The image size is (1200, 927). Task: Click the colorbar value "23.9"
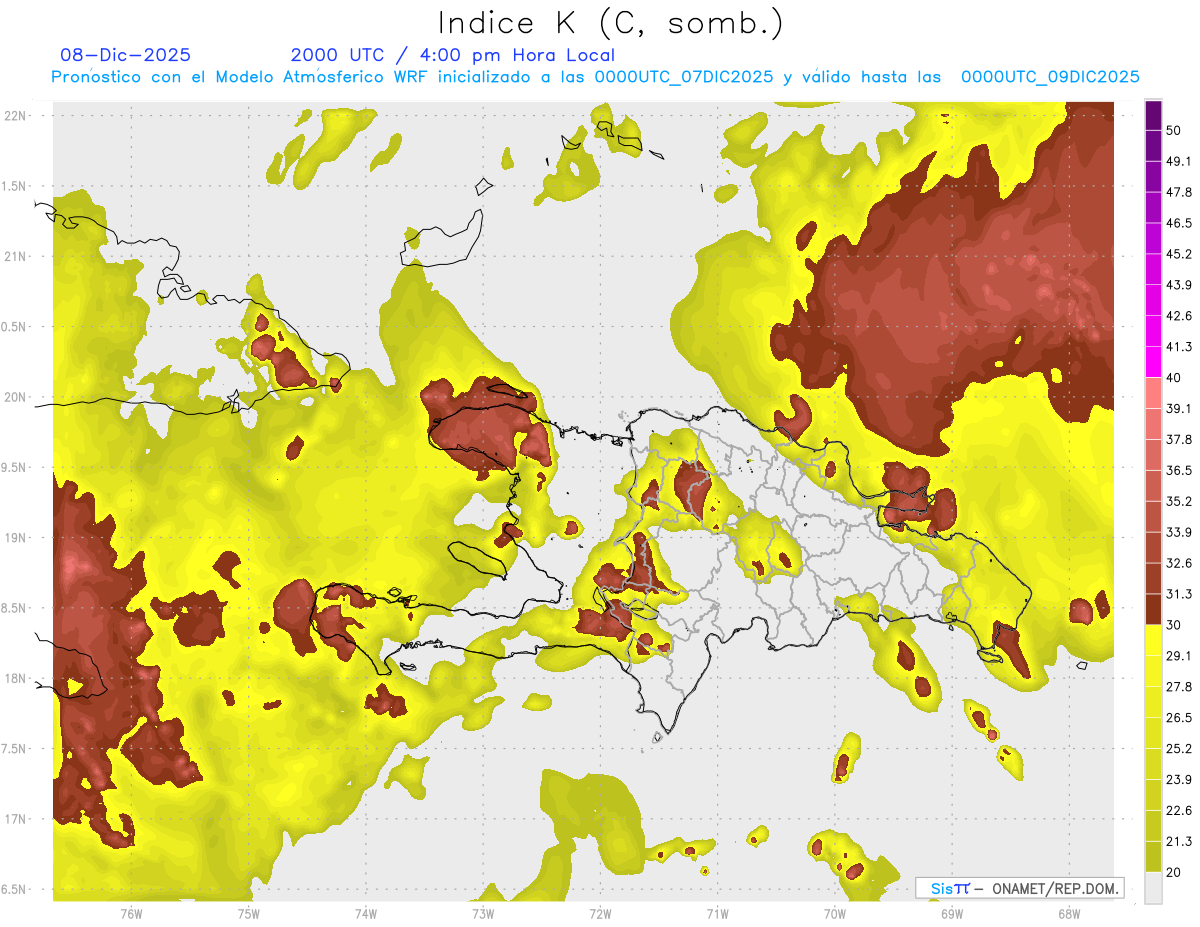click(x=1178, y=780)
